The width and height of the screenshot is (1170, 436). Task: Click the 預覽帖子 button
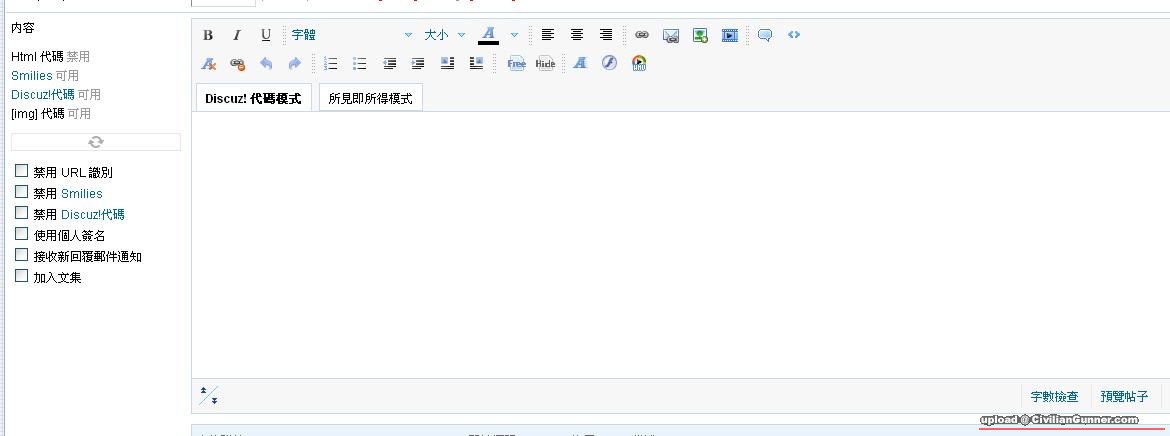[1124, 397]
